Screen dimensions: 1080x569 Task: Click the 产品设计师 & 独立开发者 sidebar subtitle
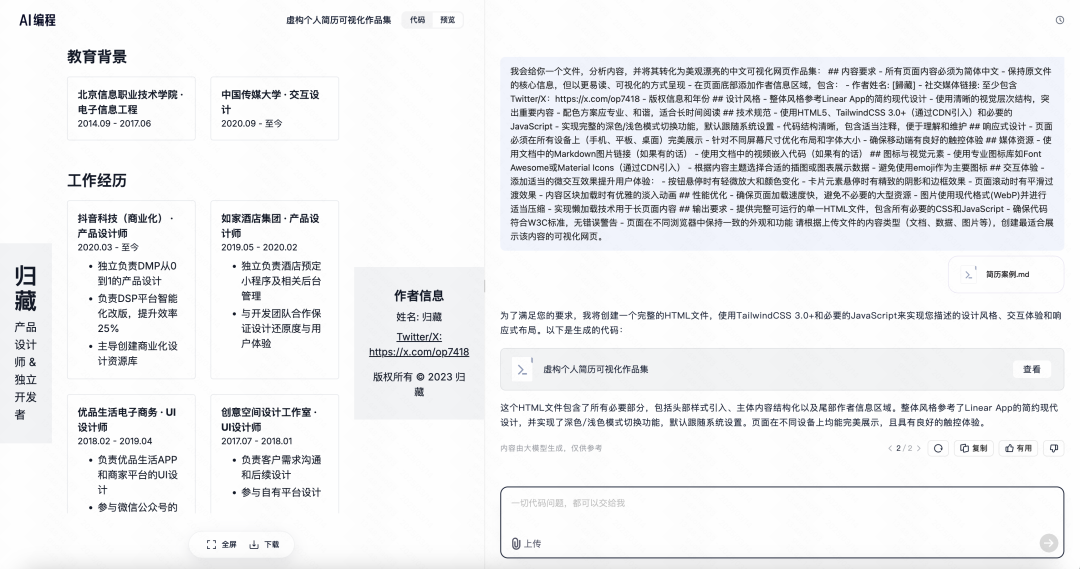tap(25, 371)
